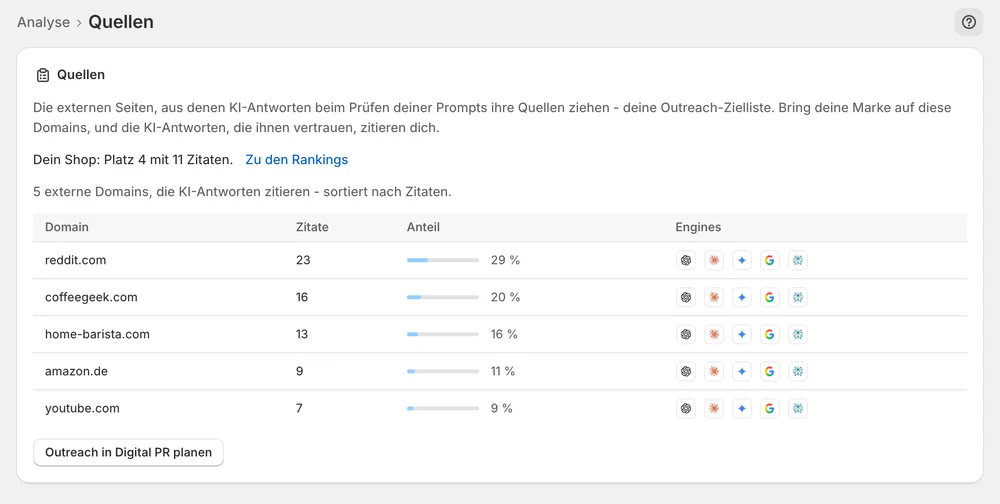Click the citation count 7

coord(299,408)
